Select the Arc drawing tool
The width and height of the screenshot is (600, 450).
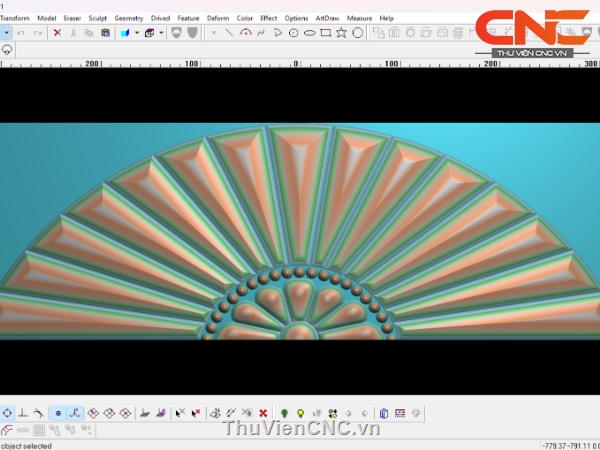[x=245, y=33]
